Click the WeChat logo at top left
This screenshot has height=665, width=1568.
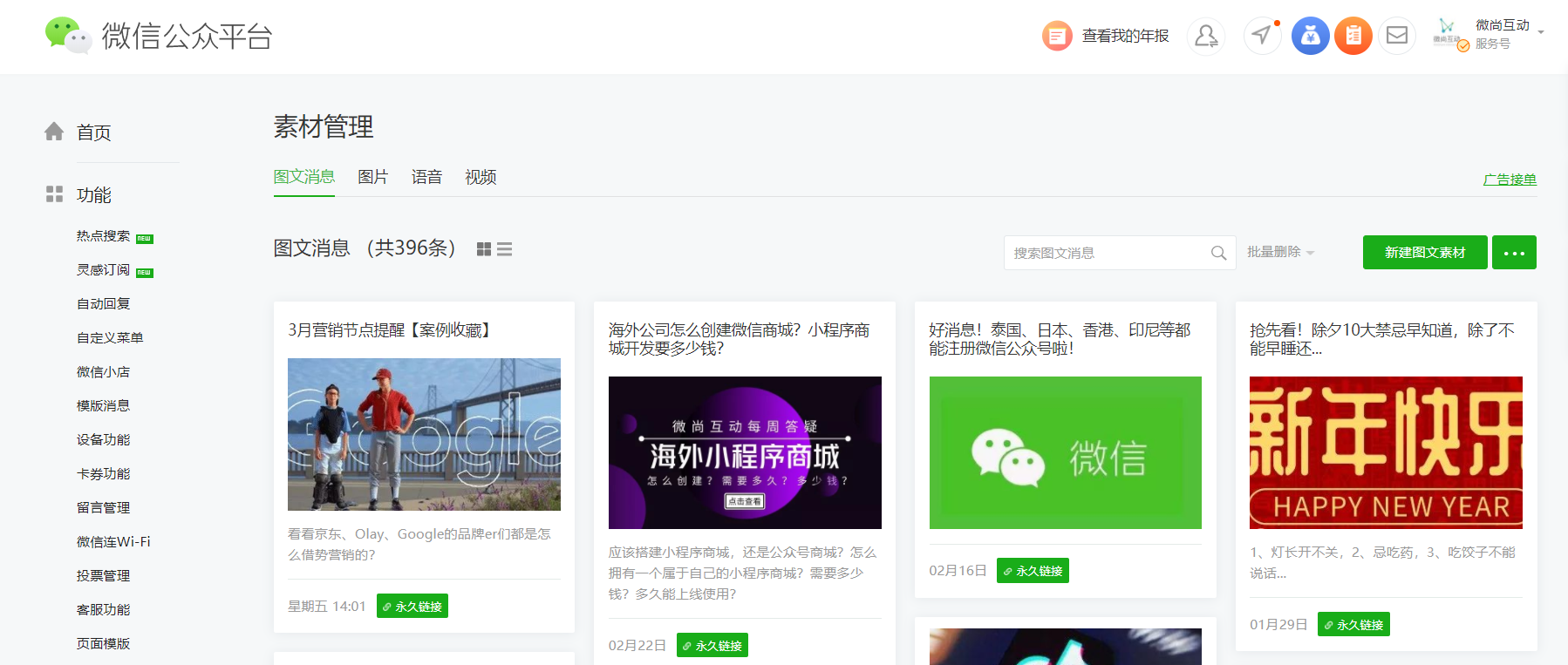pyautogui.click(x=68, y=35)
